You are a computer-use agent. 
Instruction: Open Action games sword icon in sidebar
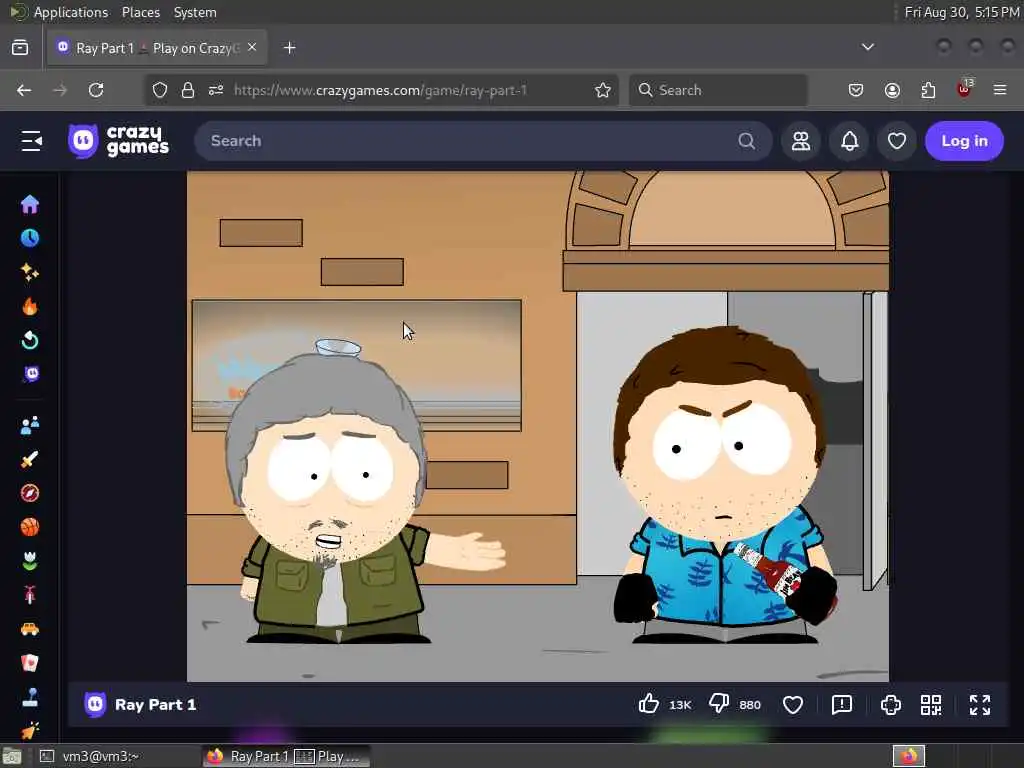tap(30, 459)
